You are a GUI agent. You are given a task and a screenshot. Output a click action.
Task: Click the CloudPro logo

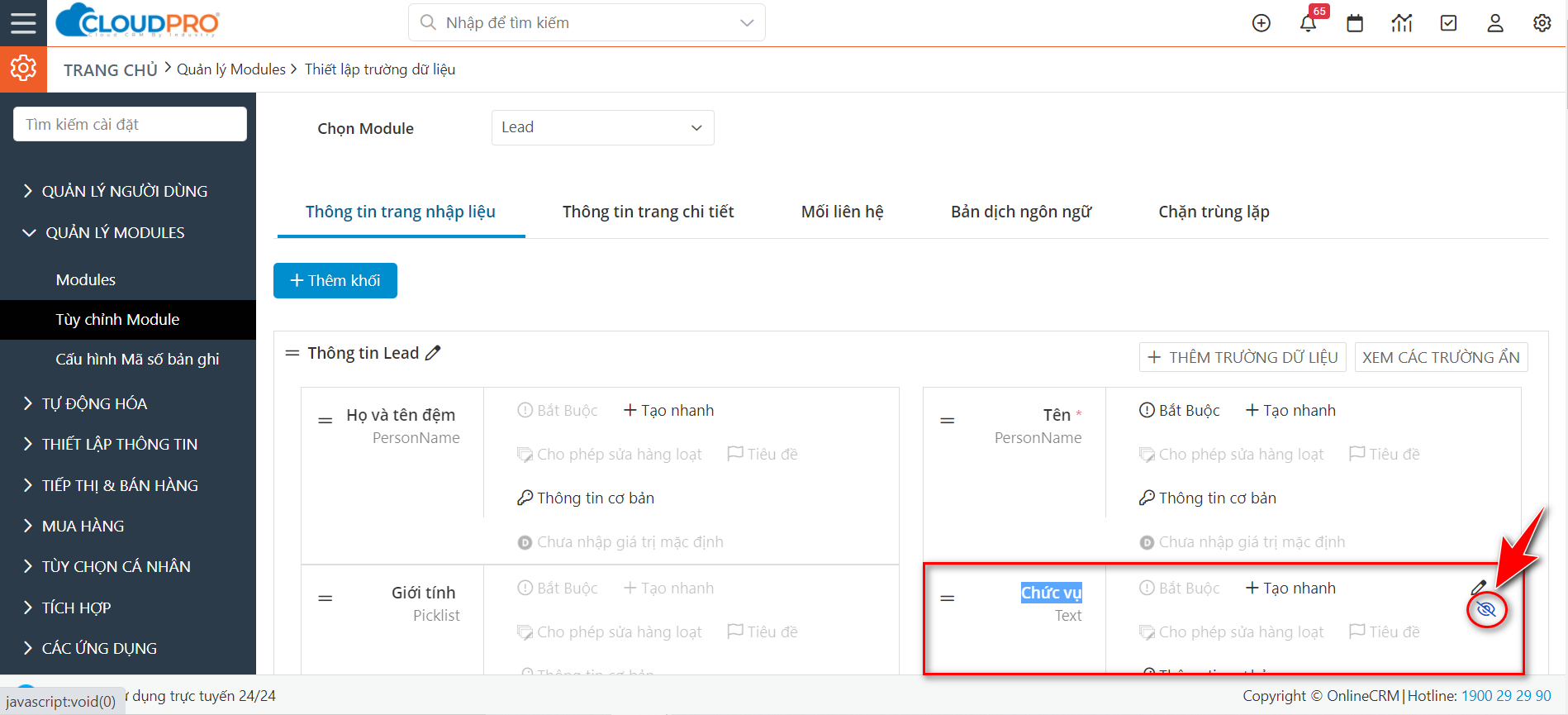(x=137, y=21)
